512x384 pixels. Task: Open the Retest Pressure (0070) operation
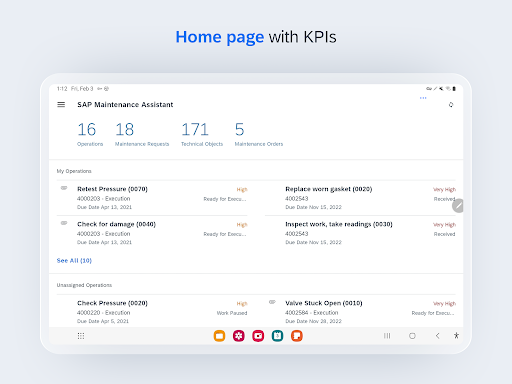point(152,198)
